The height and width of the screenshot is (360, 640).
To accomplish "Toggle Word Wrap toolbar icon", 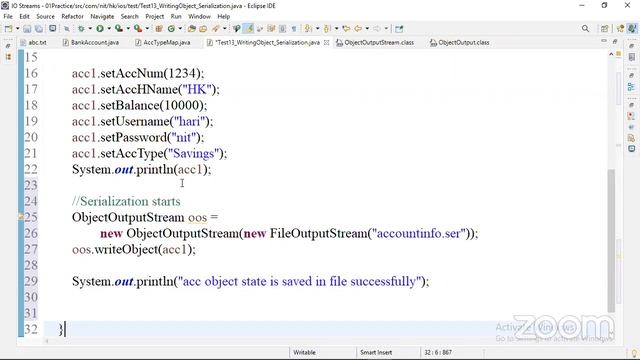I will point(271,29).
